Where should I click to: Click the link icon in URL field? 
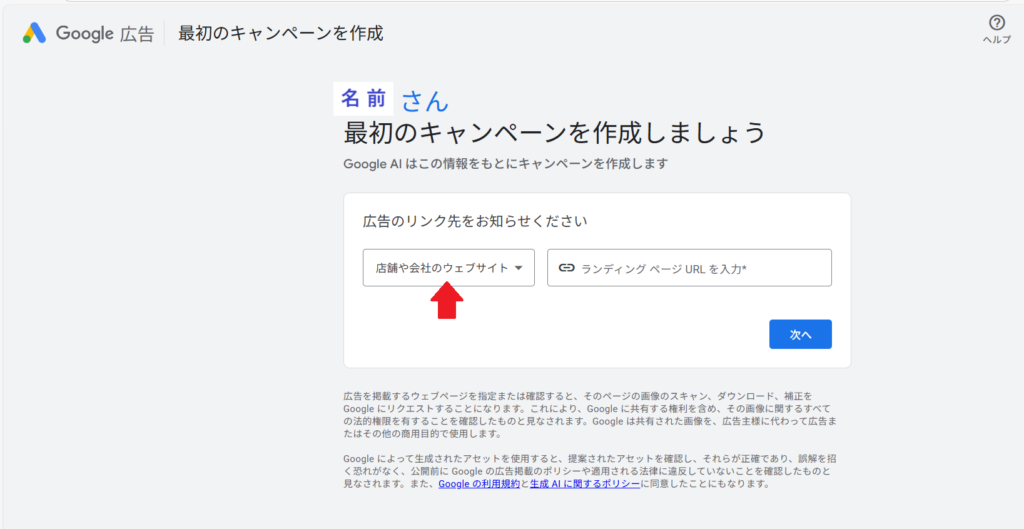point(567,268)
